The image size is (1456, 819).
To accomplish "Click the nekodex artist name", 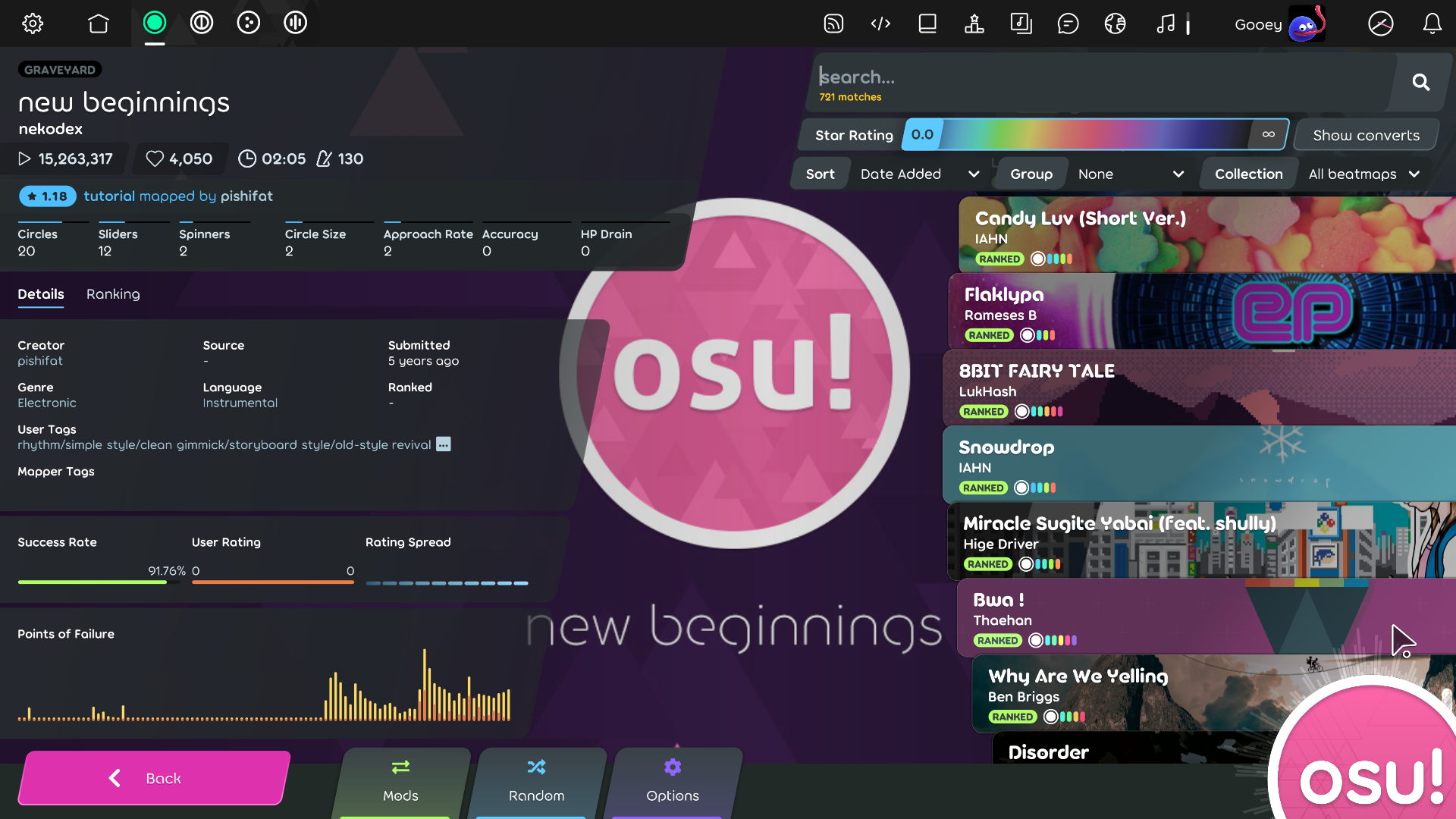I will point(50,129).
